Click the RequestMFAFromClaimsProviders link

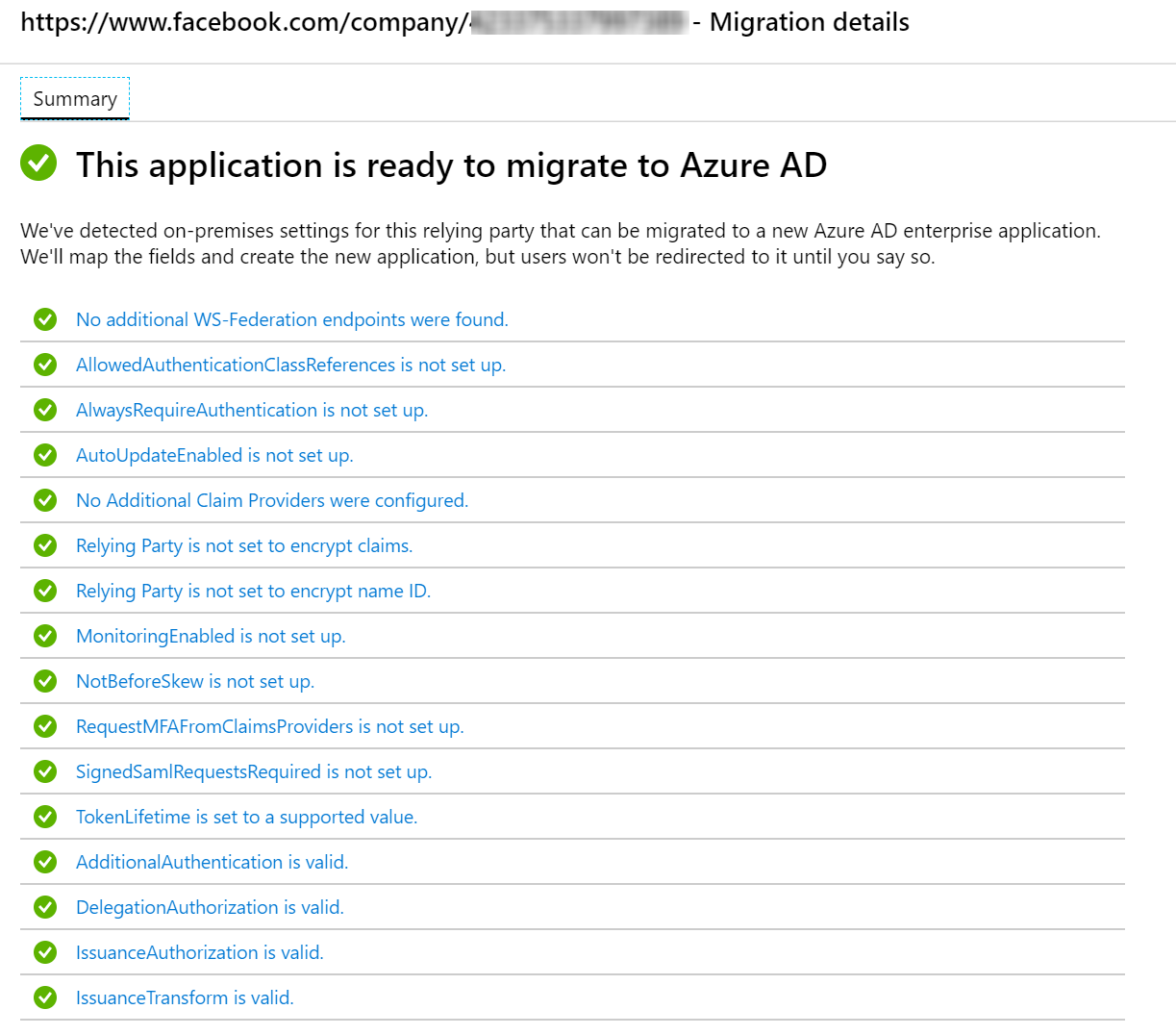pos(270,726)
